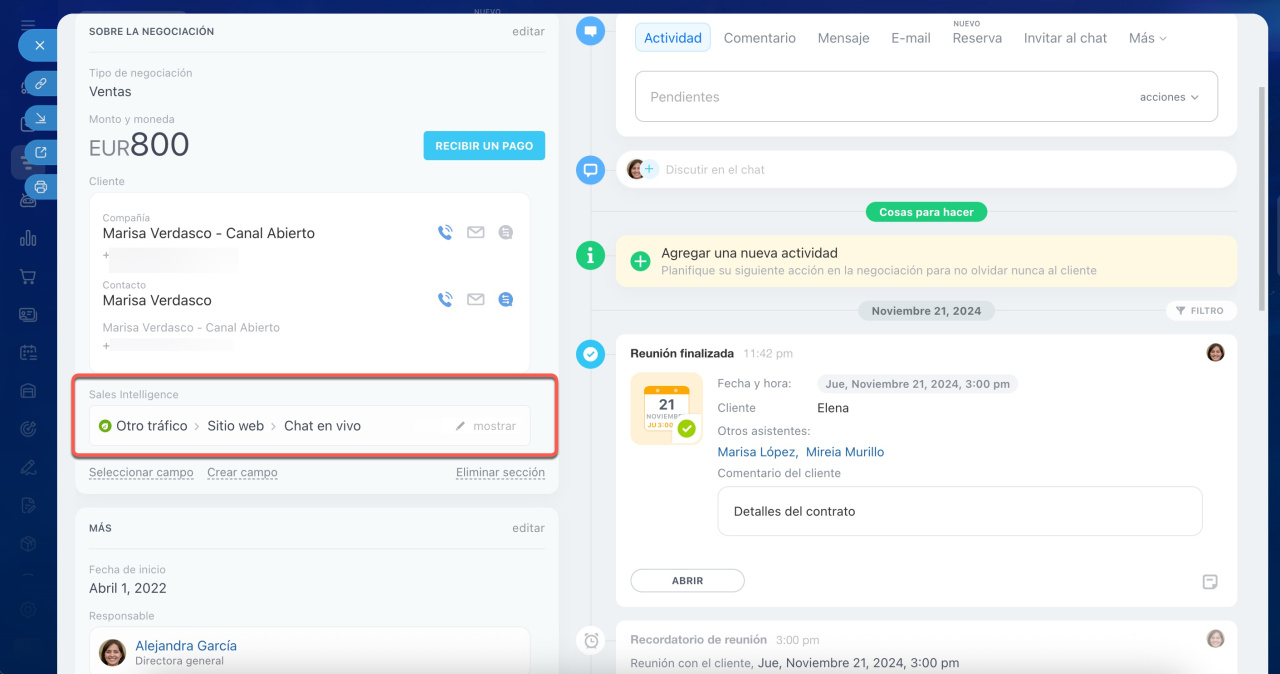Click the copy link side panel button
Image resolution: width=1280 pixels, height=674 pixels.
coord(41,83)
